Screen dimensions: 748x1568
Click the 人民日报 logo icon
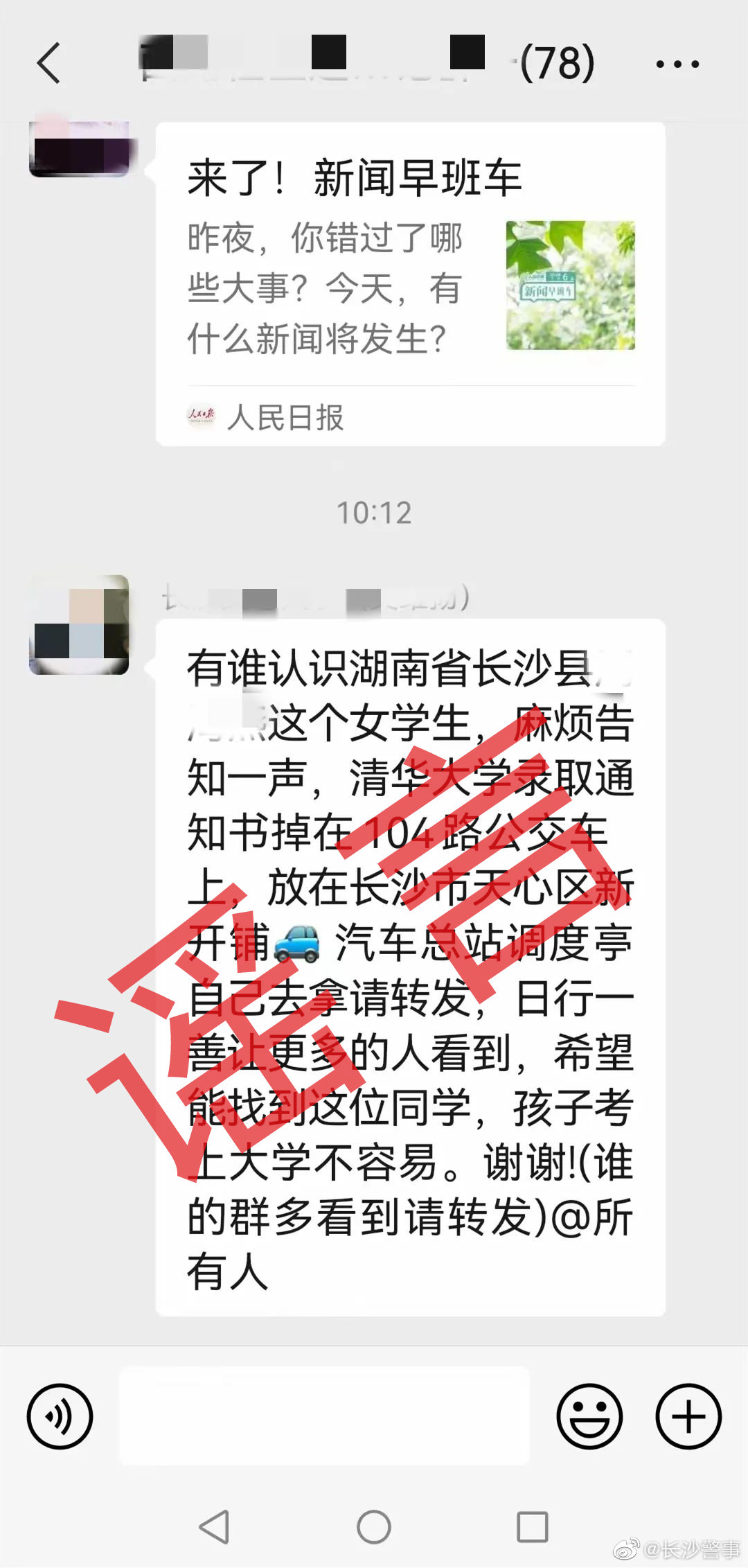(x=202, y=417)
